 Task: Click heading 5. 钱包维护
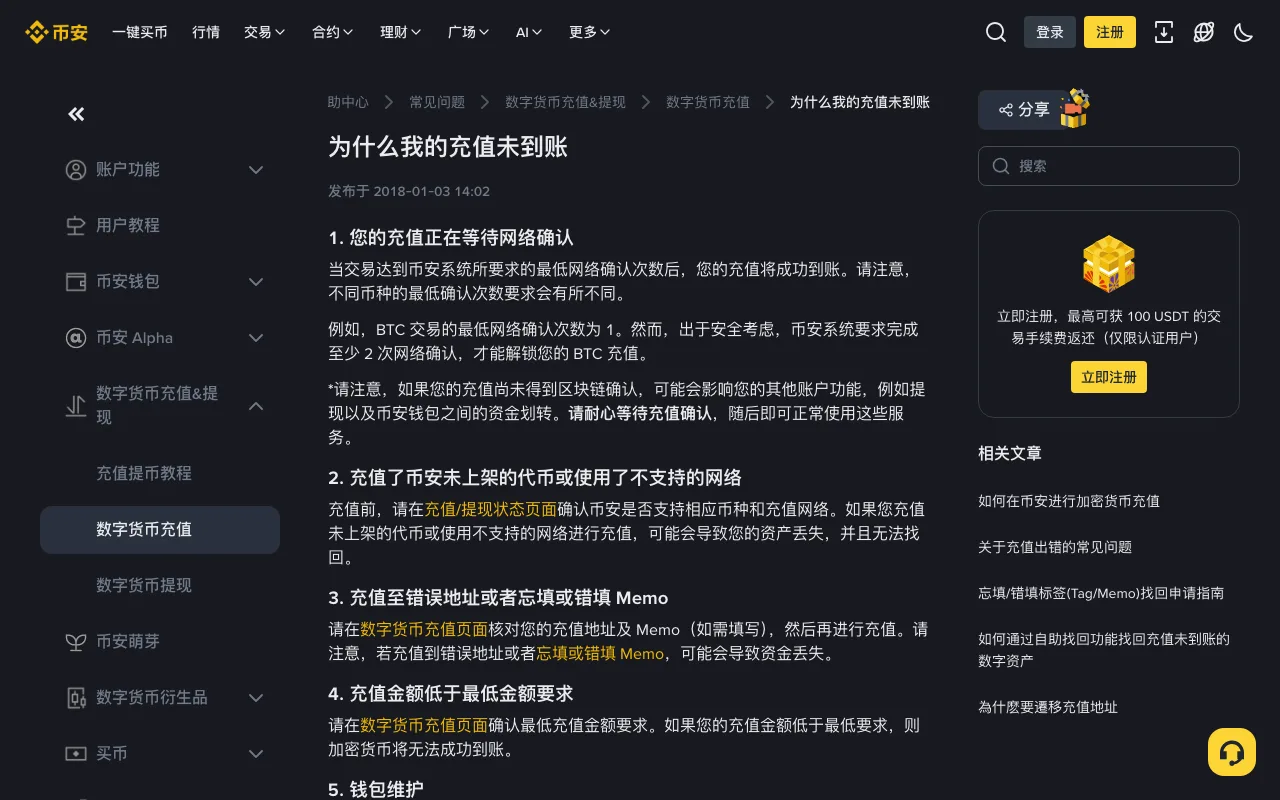pyautogui.click(x=376, y=789)
